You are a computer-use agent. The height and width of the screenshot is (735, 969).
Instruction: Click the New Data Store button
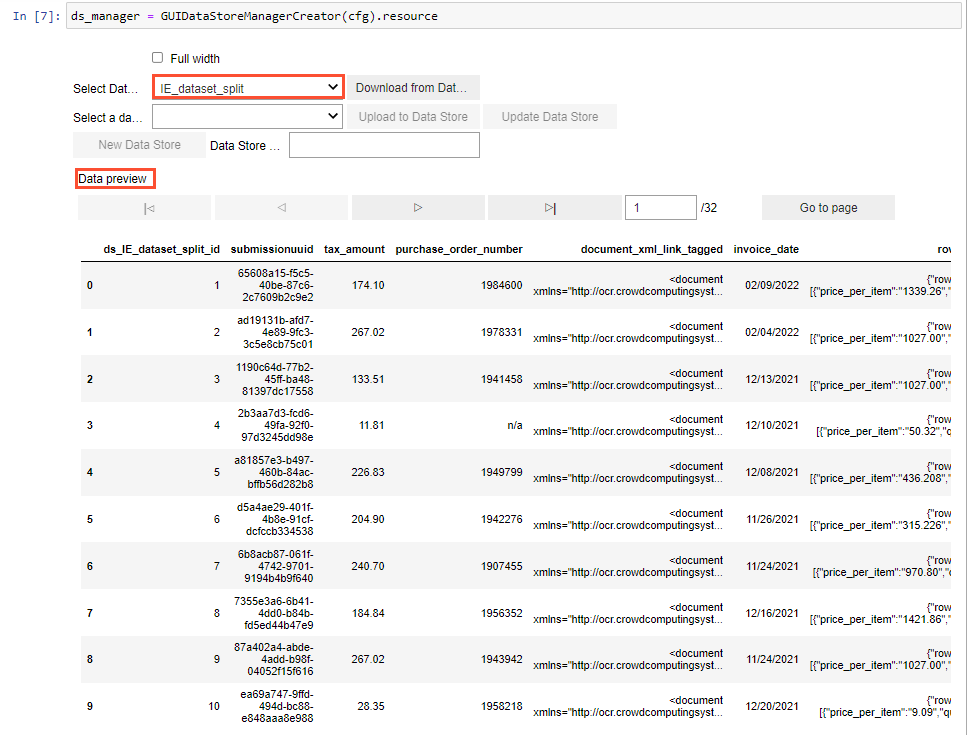[140, 145]
